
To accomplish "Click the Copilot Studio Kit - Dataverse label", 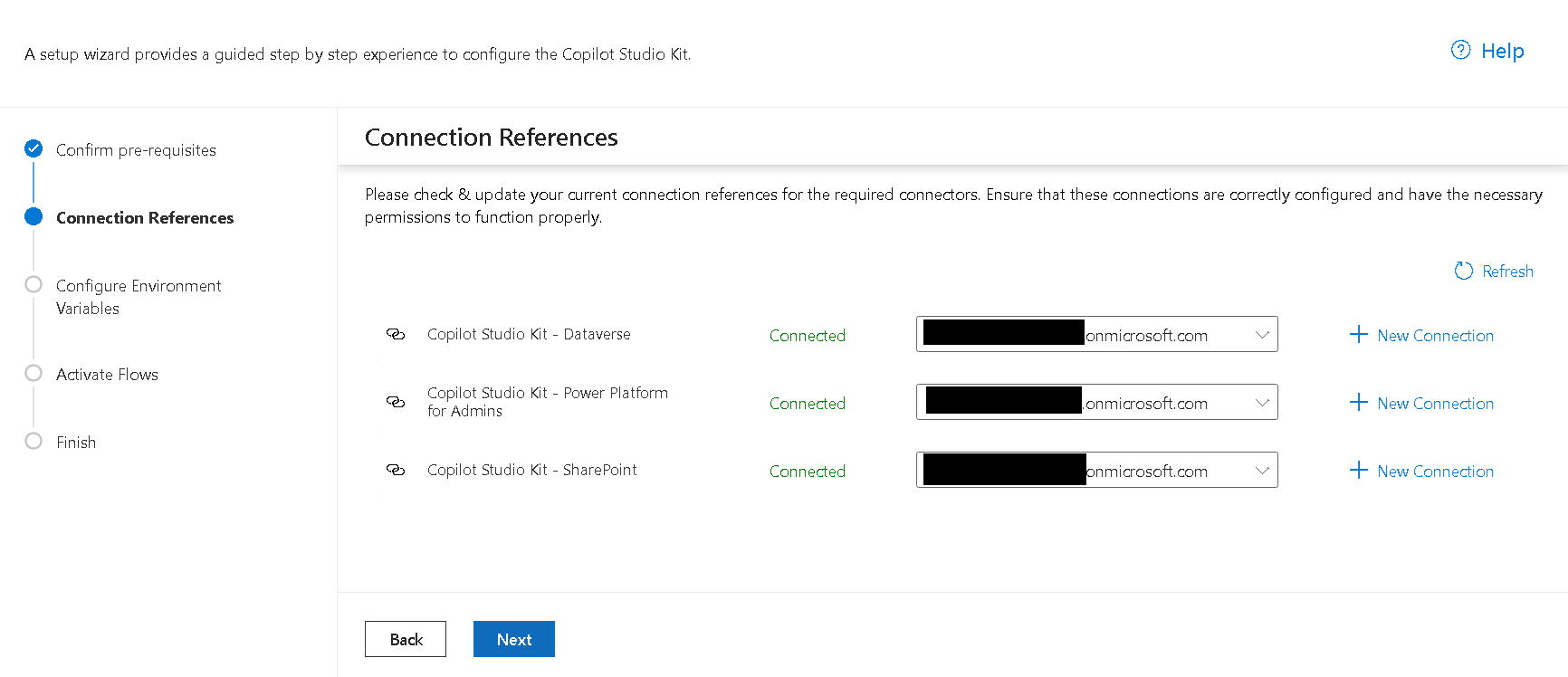I will click(529, 334).
